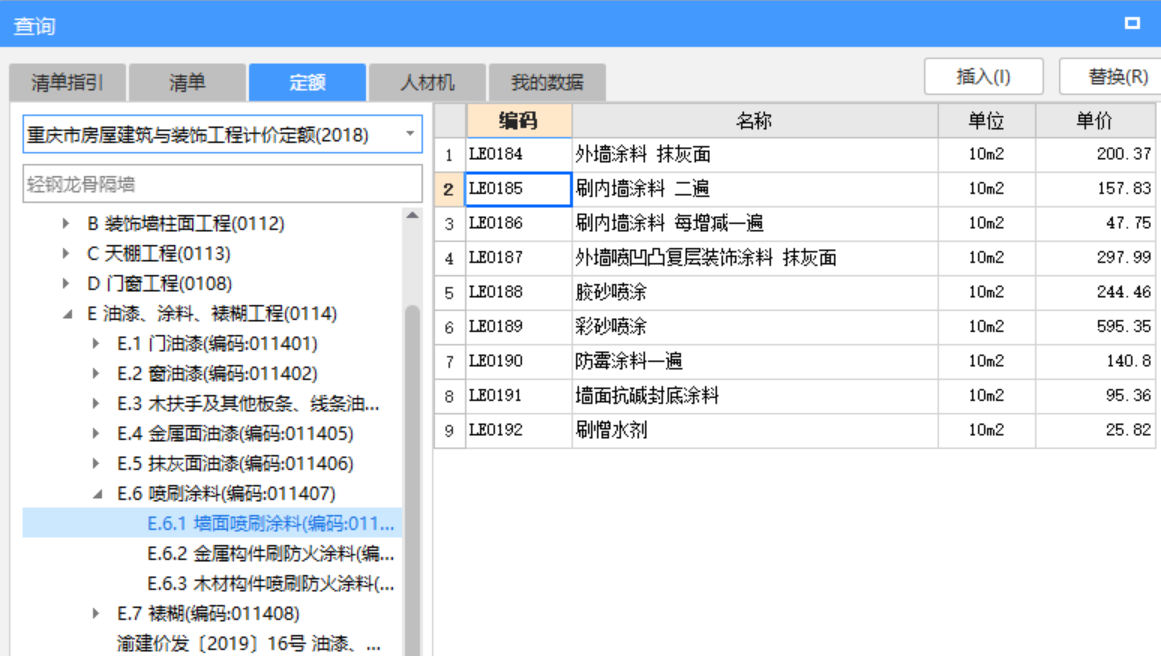Select code cell LE0191
The width and height of the screenshot is (1161, 656).
coord(518,395)
